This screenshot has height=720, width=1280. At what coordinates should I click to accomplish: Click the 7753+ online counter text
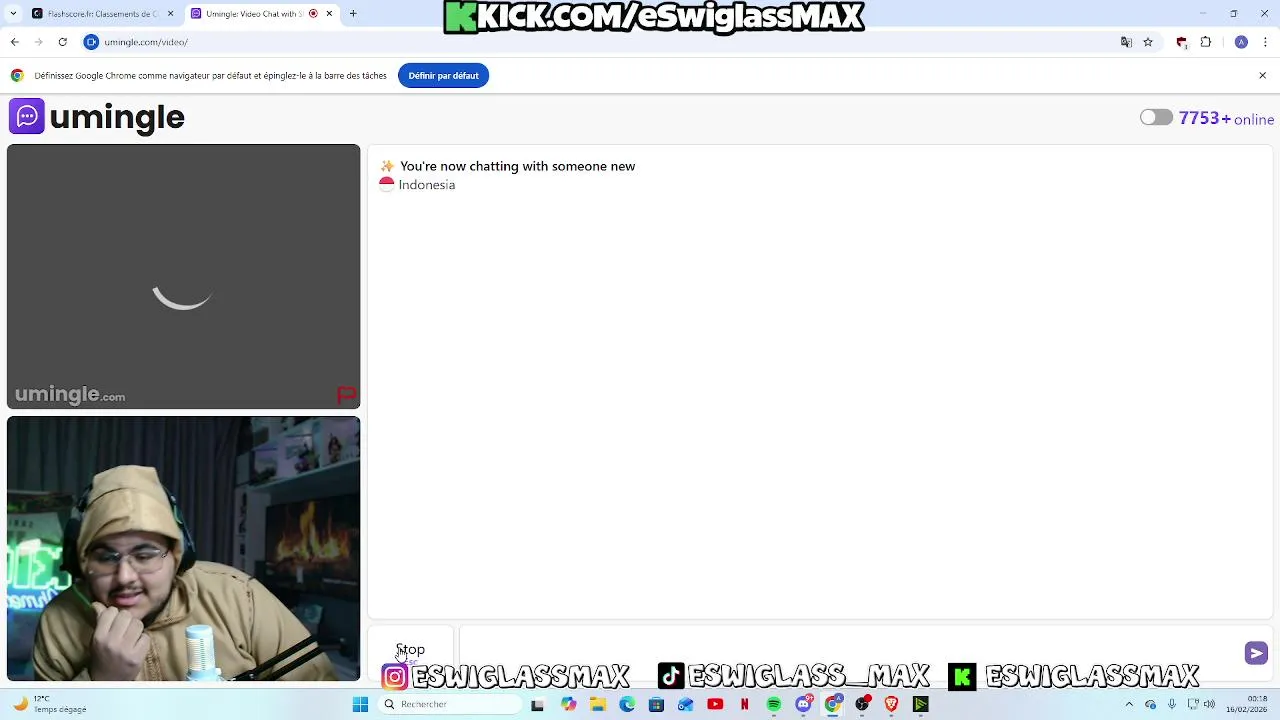tap(1226, 118)
